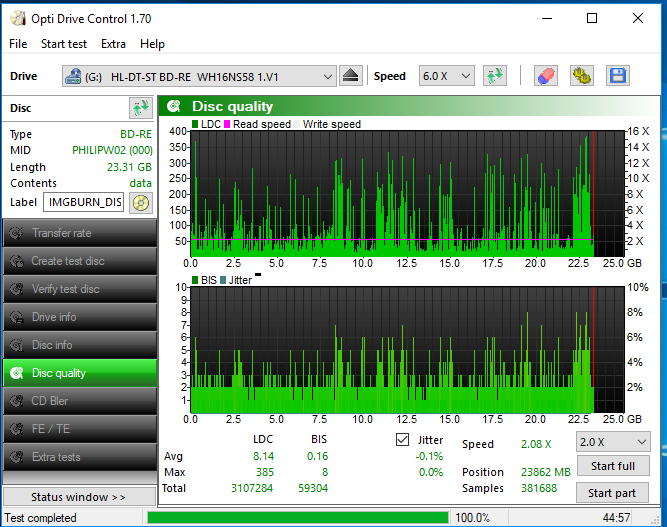This screenshot has height=527, width=667.
Task: Open the Start test menu
Action: pos(64,44)
